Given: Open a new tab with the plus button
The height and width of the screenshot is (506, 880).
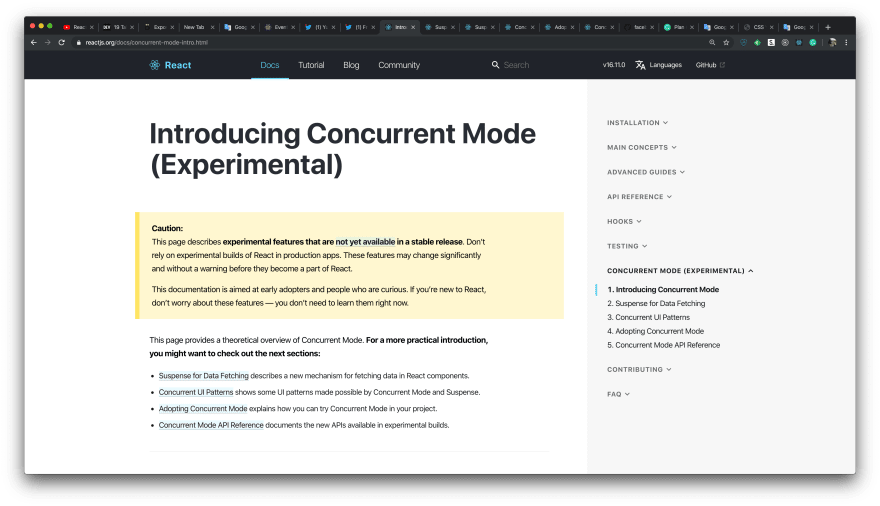Looking at the screenshot, I should pos(827,27).
